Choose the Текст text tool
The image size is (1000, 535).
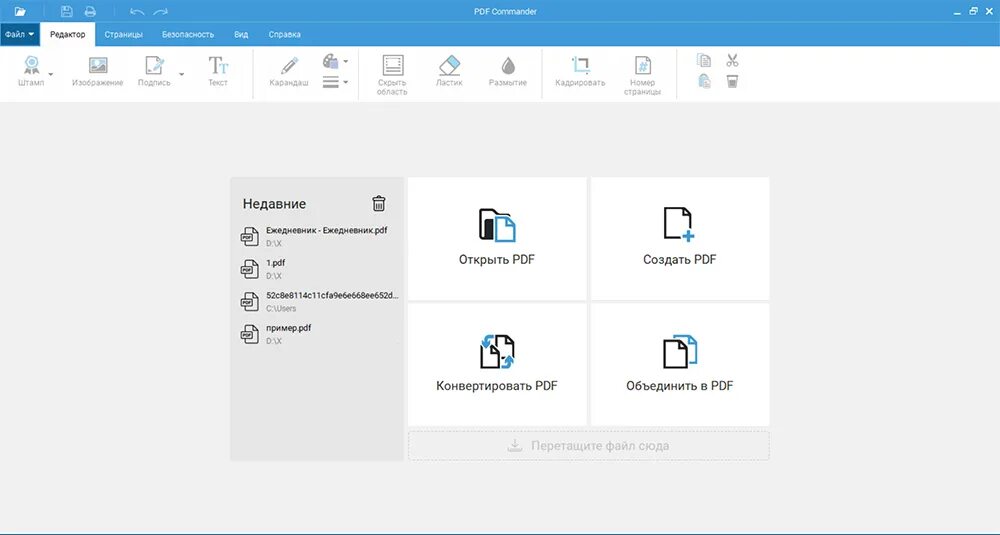(217, 71)
